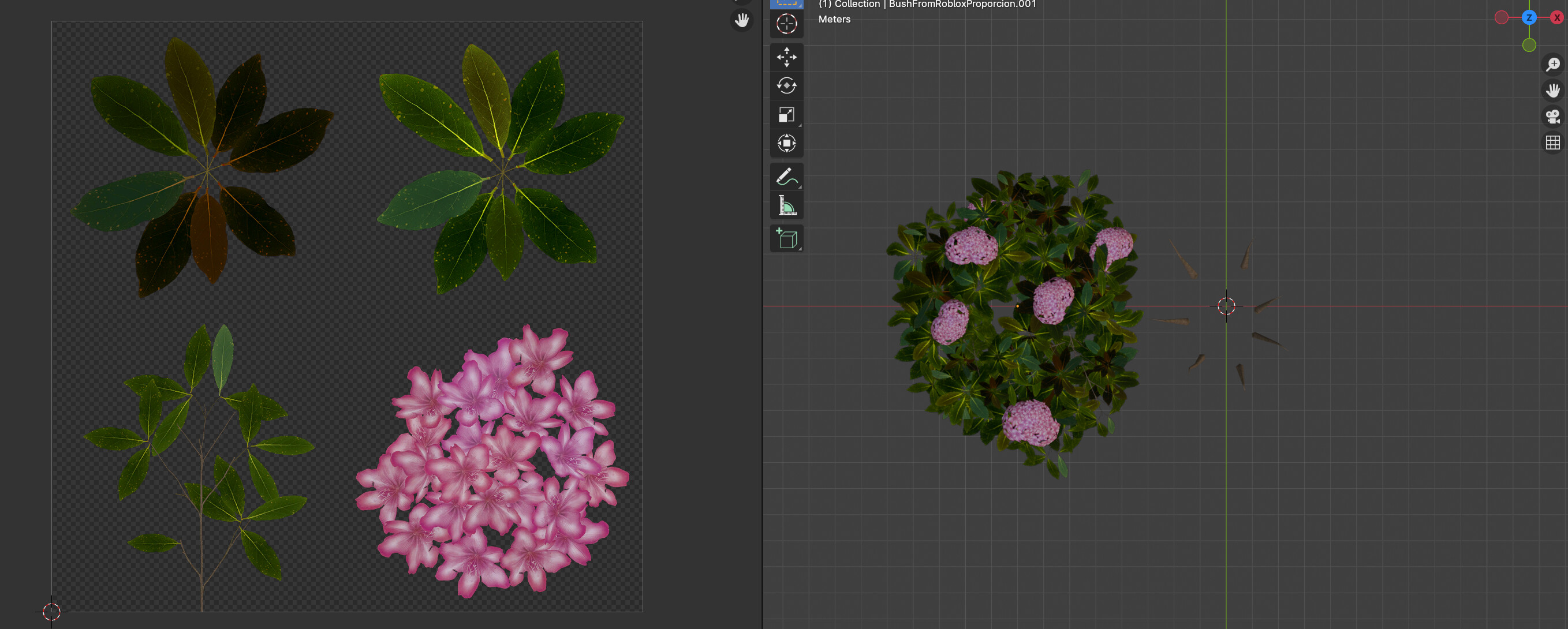This screenshot has width=1568, height=629.
Task: Pick the Select Box tool
Action: 786,3
